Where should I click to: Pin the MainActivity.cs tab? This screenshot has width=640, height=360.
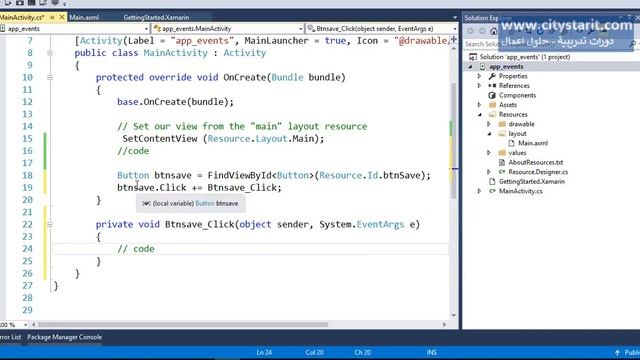coord(52,18)
